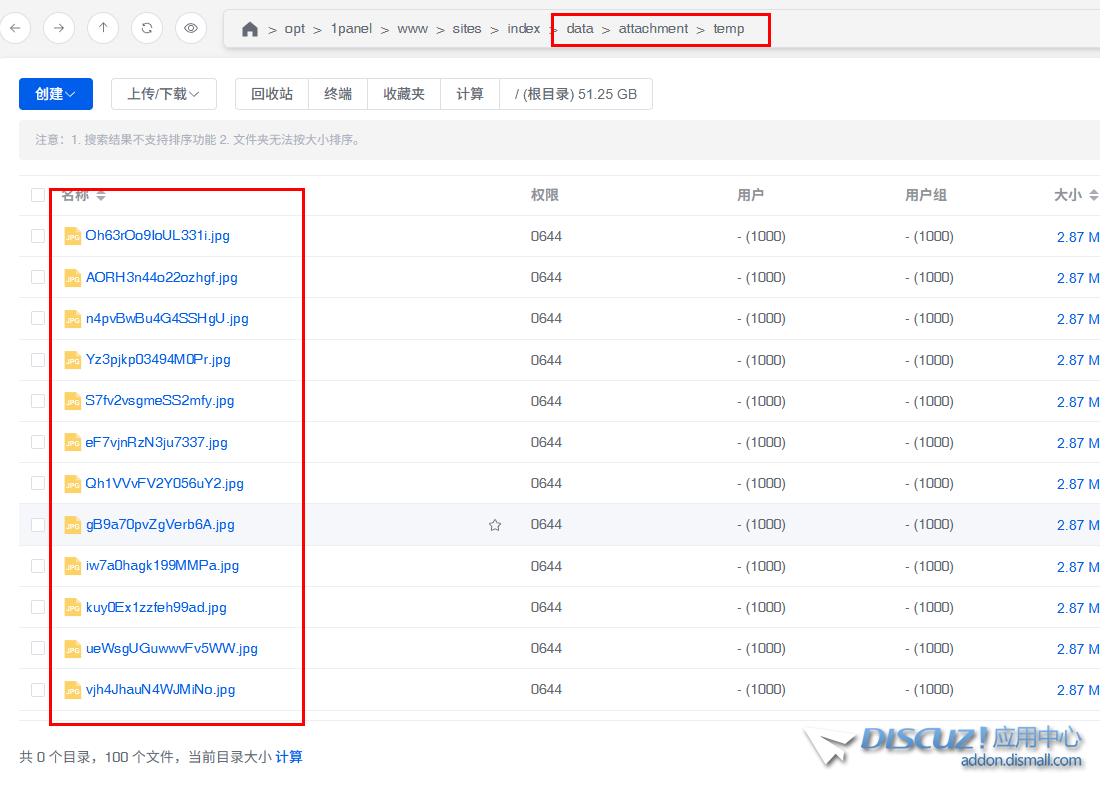Open file Oh63rOo9IoUL331i.jpg
Screen dimensions: 1100x786
coord(158,236)
